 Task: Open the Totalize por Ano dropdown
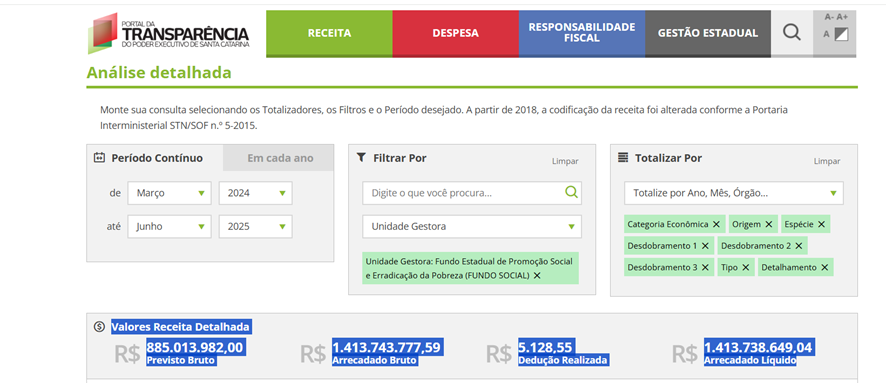coord(733,193)
